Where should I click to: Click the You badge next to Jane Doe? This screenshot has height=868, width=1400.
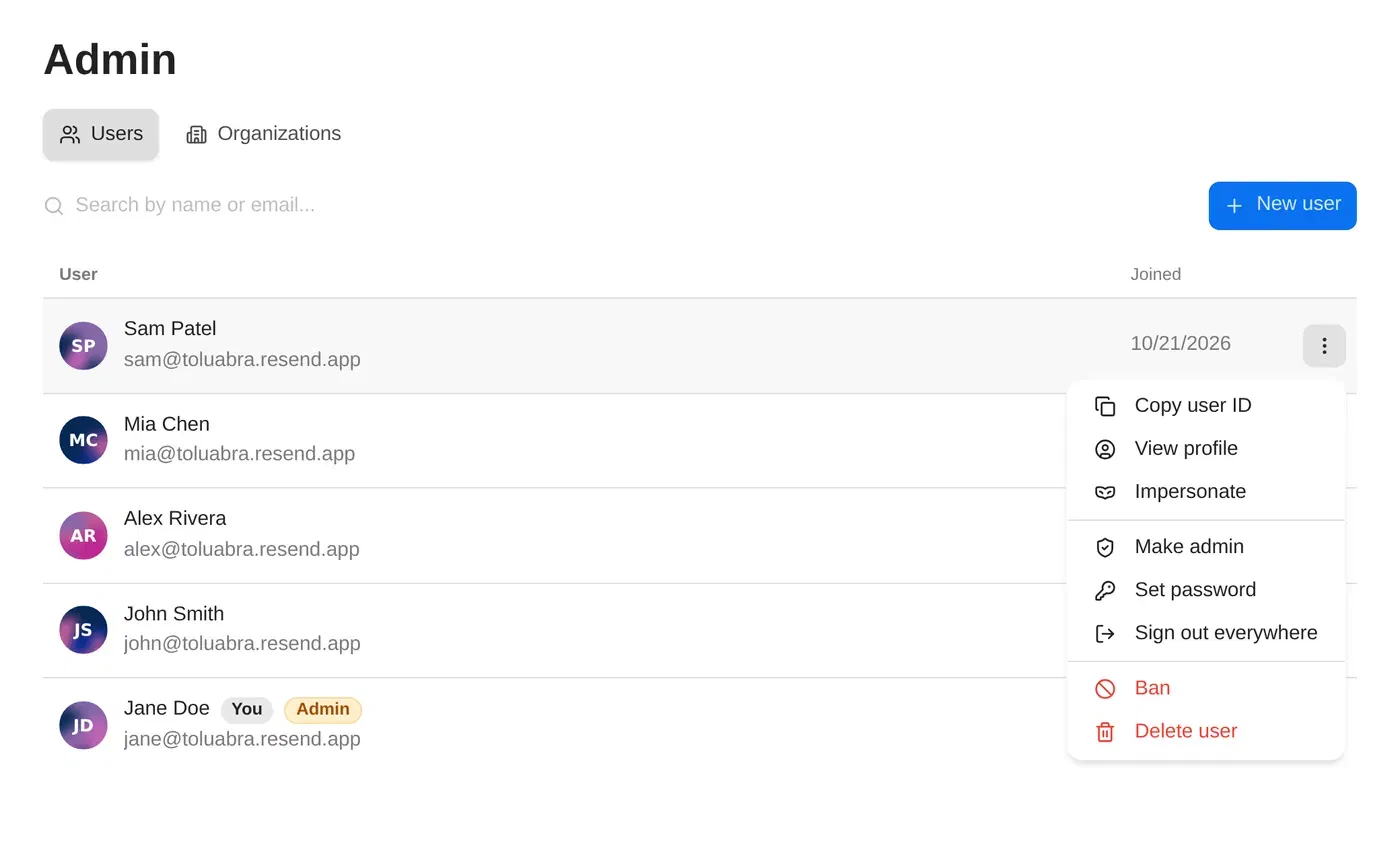(247, 710)
